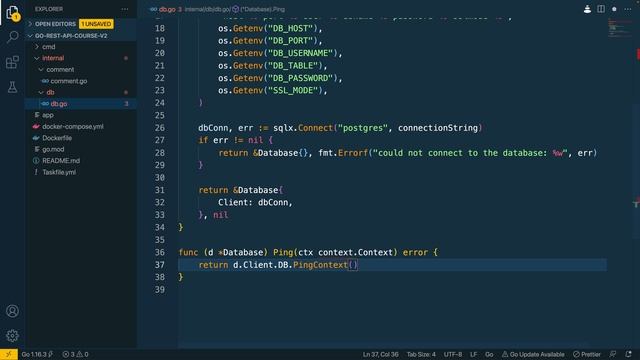The width and height of the screenshot is (640, 360).
Task: Open the Search view in activity bar
Action: tap(13, 37)
